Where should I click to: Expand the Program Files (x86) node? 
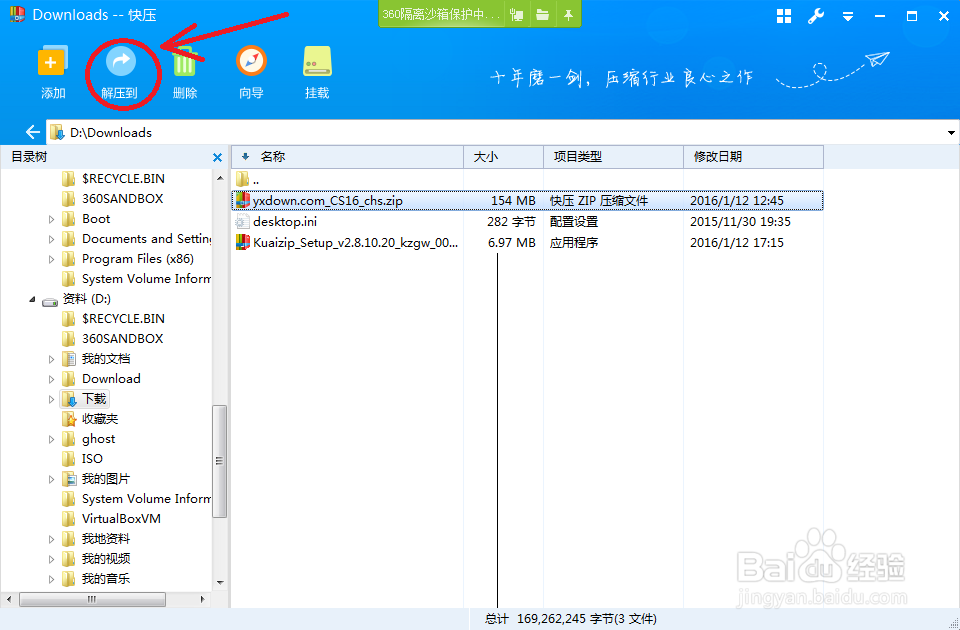(51, 260)
